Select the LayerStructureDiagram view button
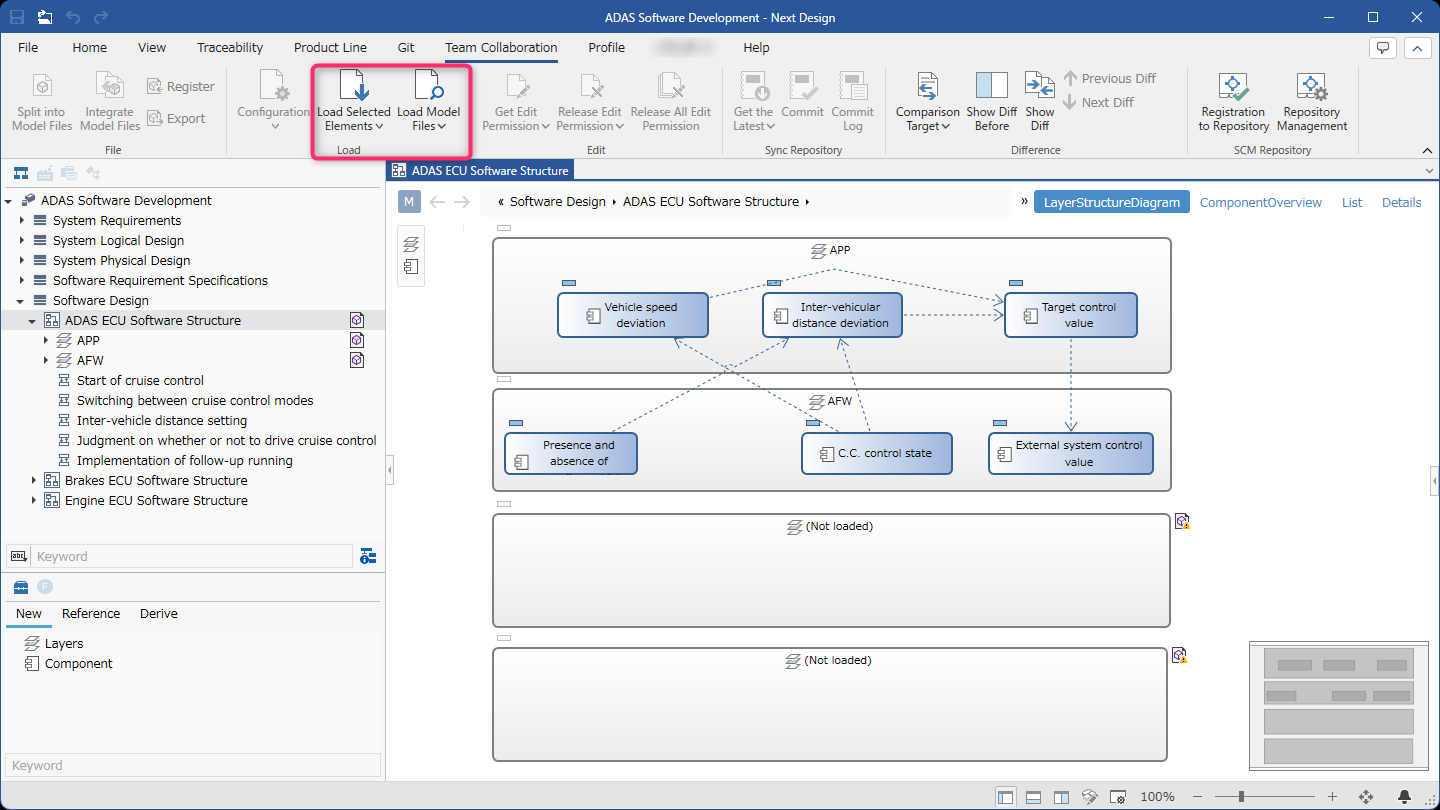 click(x=1112, y=202)
